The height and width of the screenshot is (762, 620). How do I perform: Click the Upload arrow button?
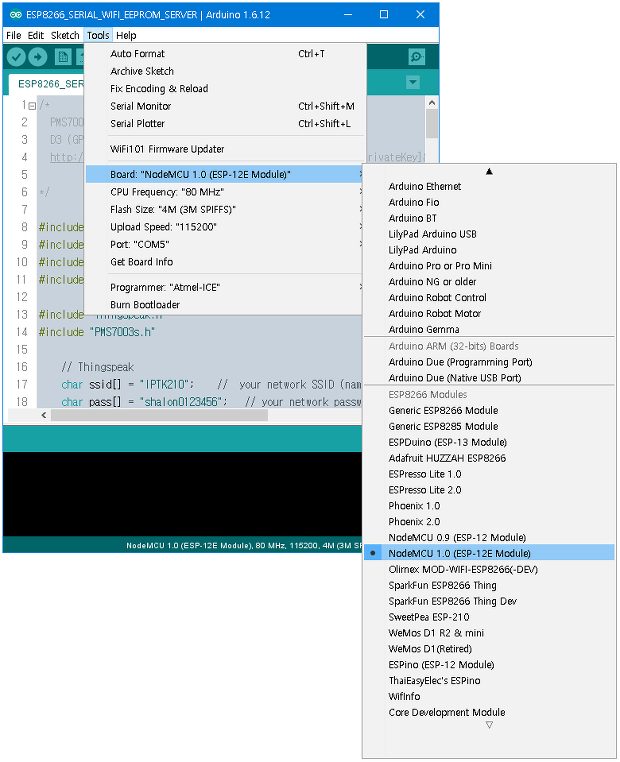click(38, 57)
